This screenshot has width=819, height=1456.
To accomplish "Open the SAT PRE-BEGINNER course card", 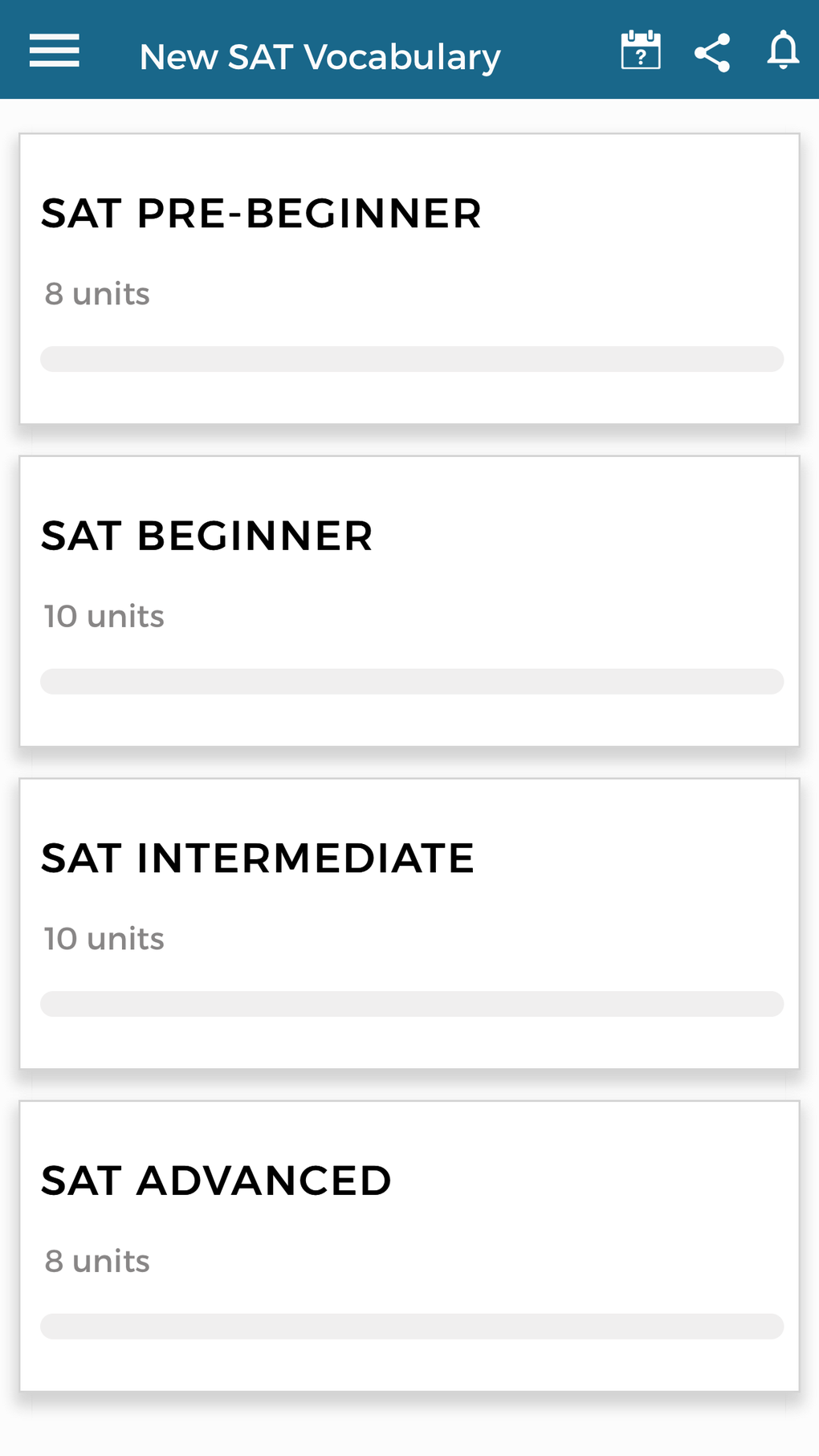I will point(409,279).
